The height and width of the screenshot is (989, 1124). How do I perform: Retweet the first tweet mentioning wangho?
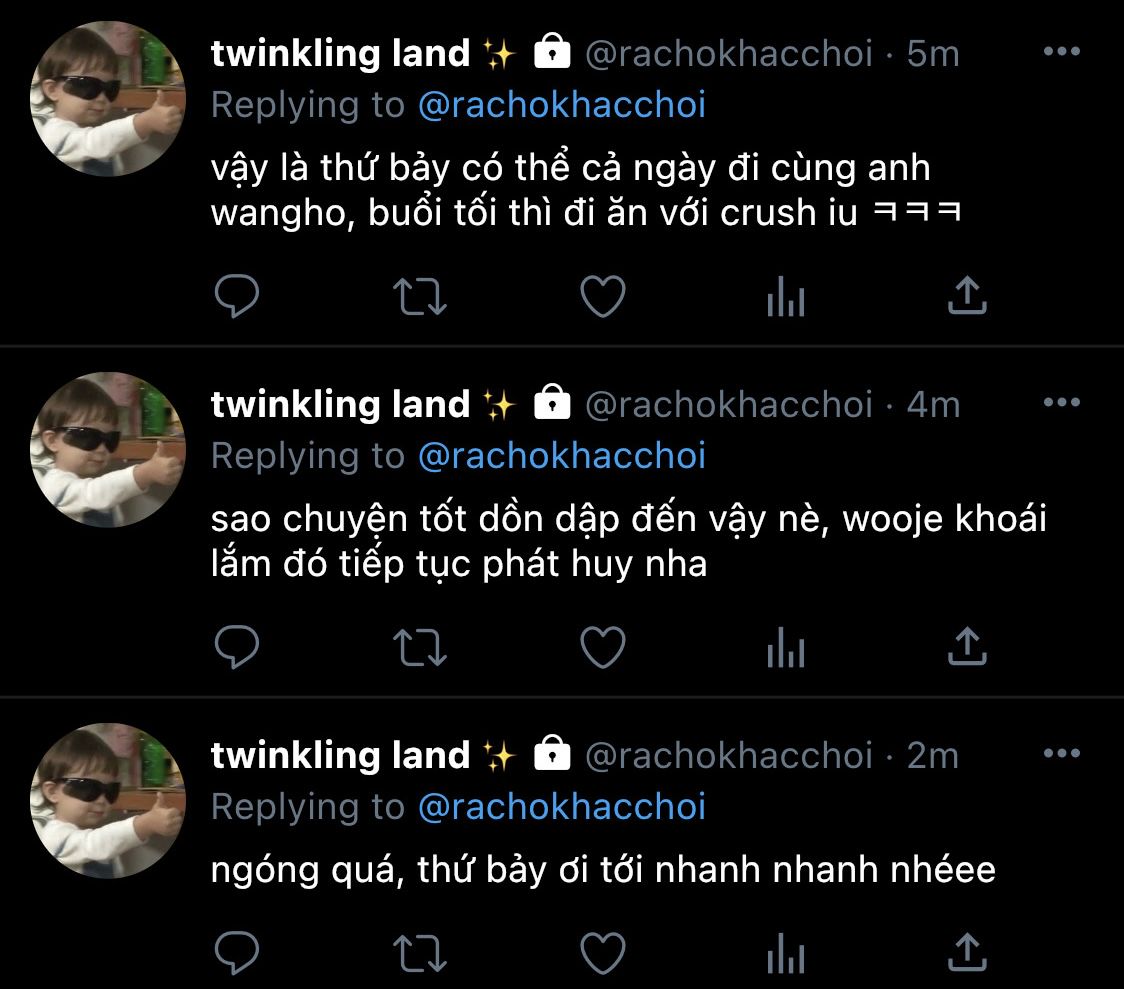click(x=420, y=297)
